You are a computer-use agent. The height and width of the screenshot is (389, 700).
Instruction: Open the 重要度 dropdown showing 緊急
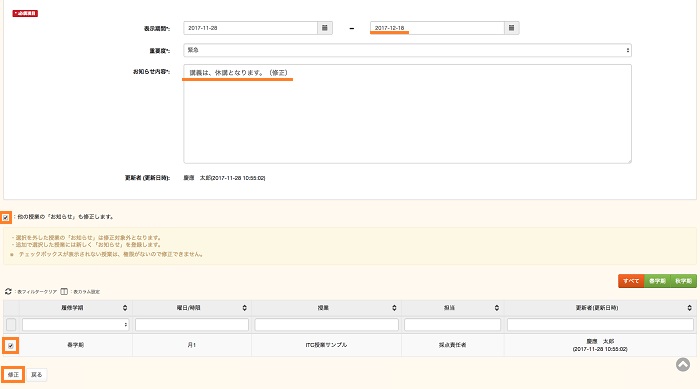pyautogui.click(x=407, y=50)
